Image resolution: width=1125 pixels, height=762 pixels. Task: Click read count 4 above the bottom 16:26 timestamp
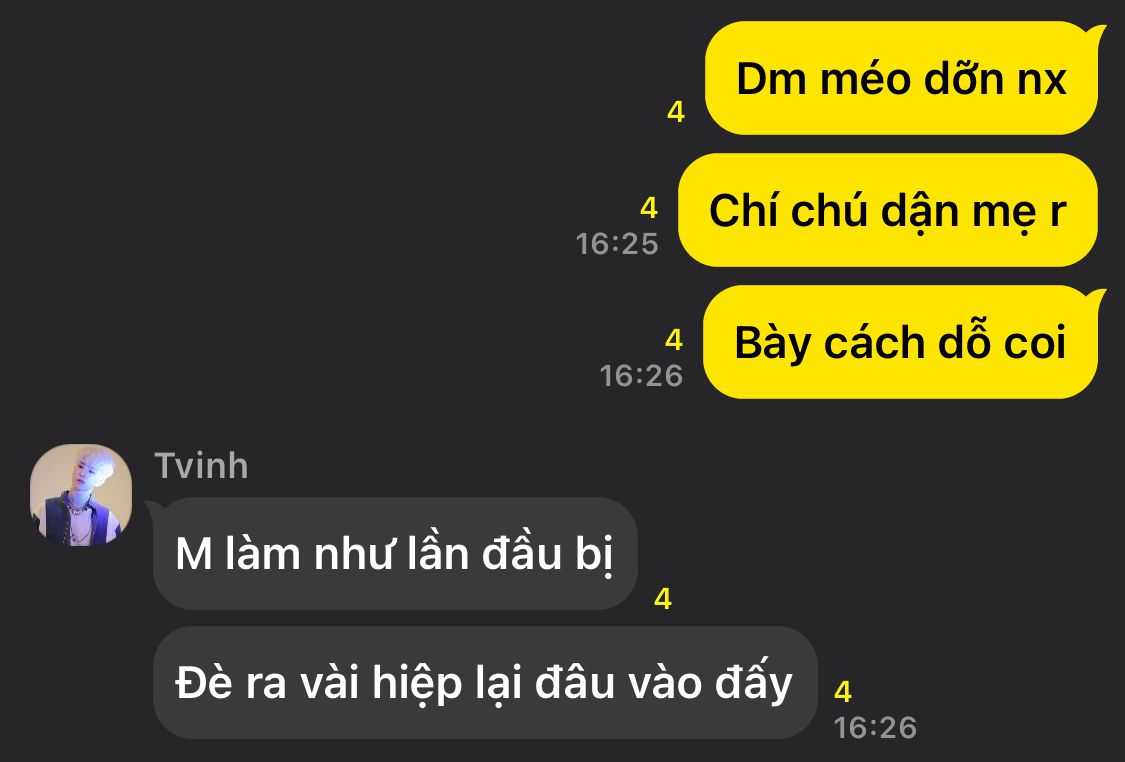(843, 692)
